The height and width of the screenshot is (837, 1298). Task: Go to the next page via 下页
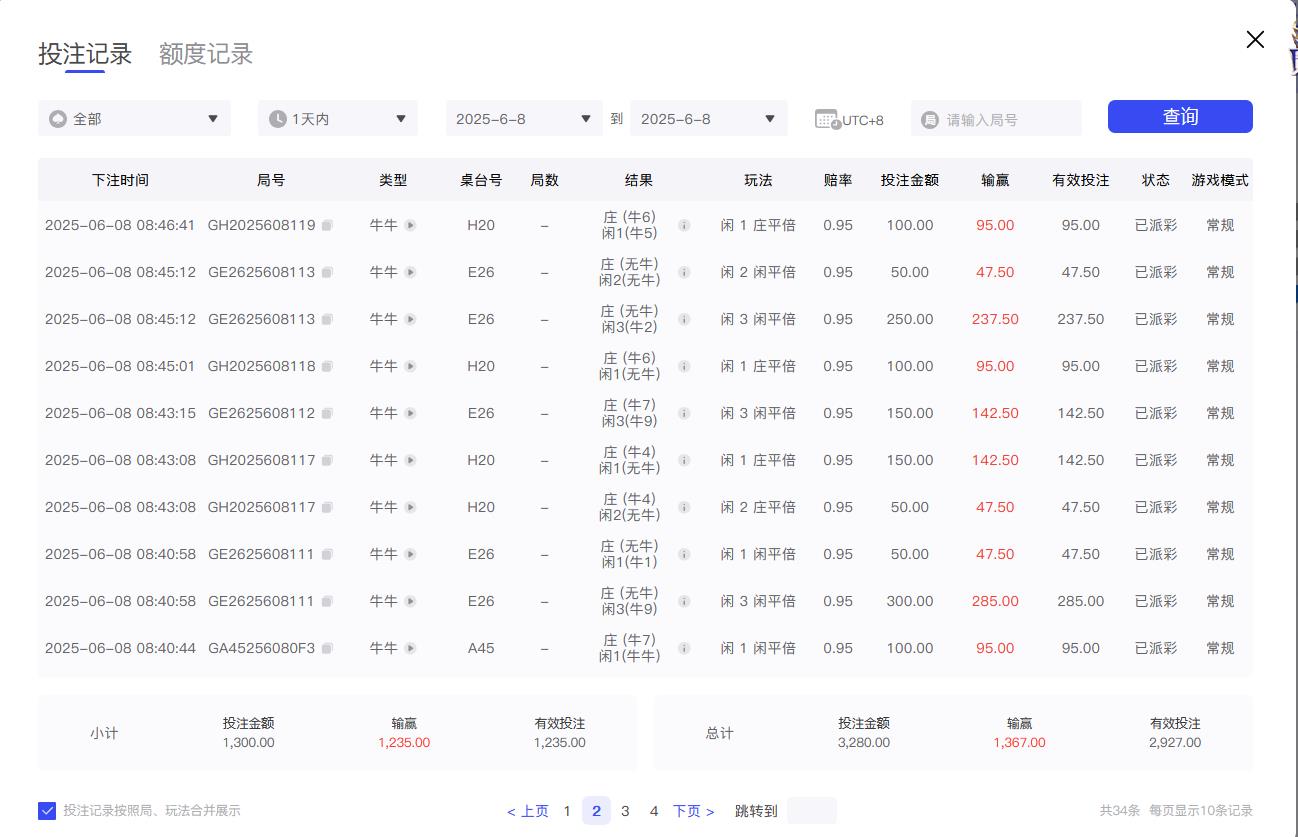point(692,811)
